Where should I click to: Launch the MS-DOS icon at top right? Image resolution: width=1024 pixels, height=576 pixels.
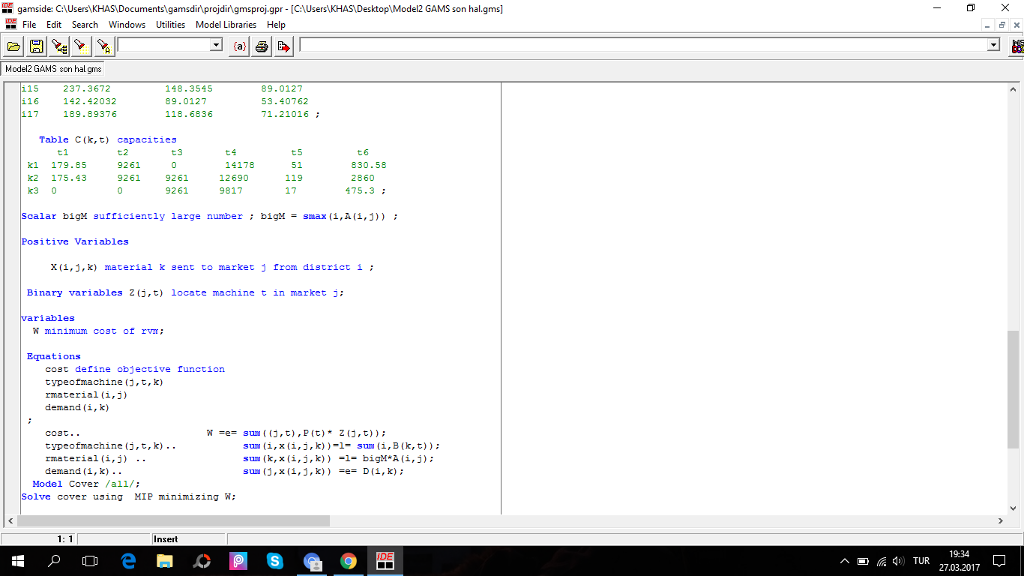pos(1016,45)
